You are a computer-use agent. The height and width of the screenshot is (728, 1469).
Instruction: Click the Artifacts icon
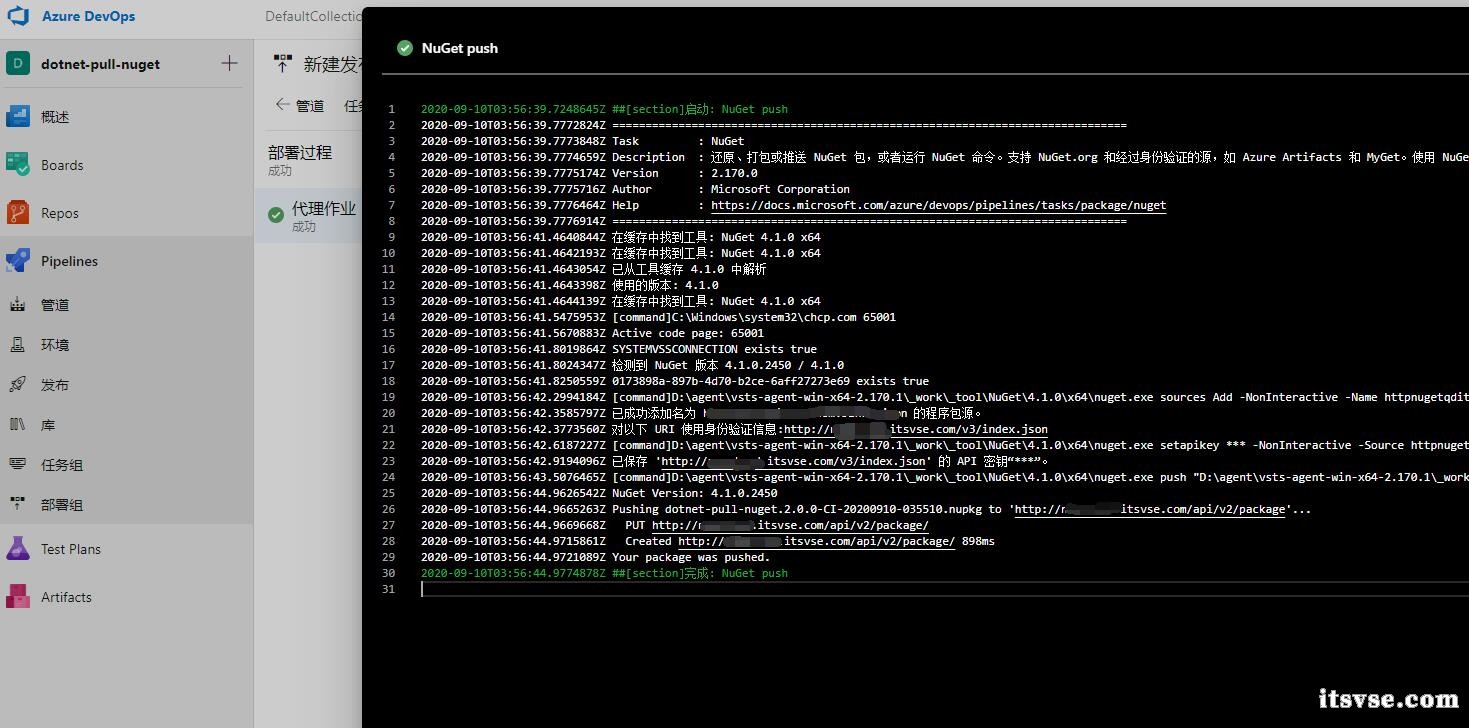(x=18, y=597)
